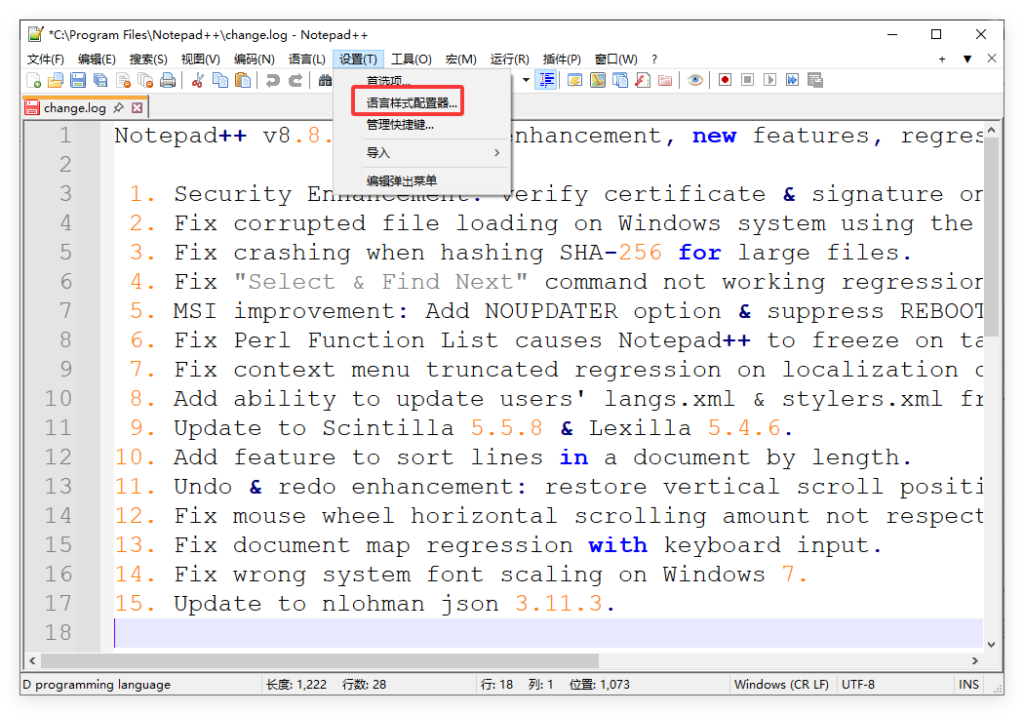Pin the change.log tab with pin icon

[118, 108]
